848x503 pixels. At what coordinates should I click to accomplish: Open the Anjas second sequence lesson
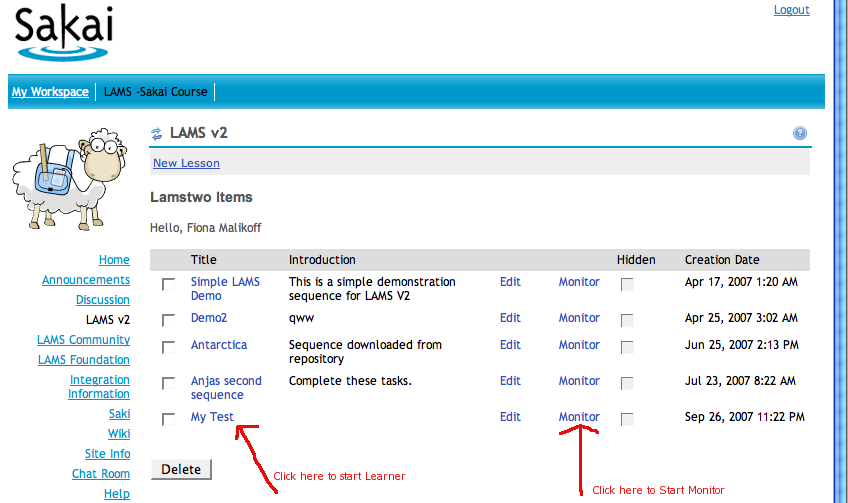point(226,388)
